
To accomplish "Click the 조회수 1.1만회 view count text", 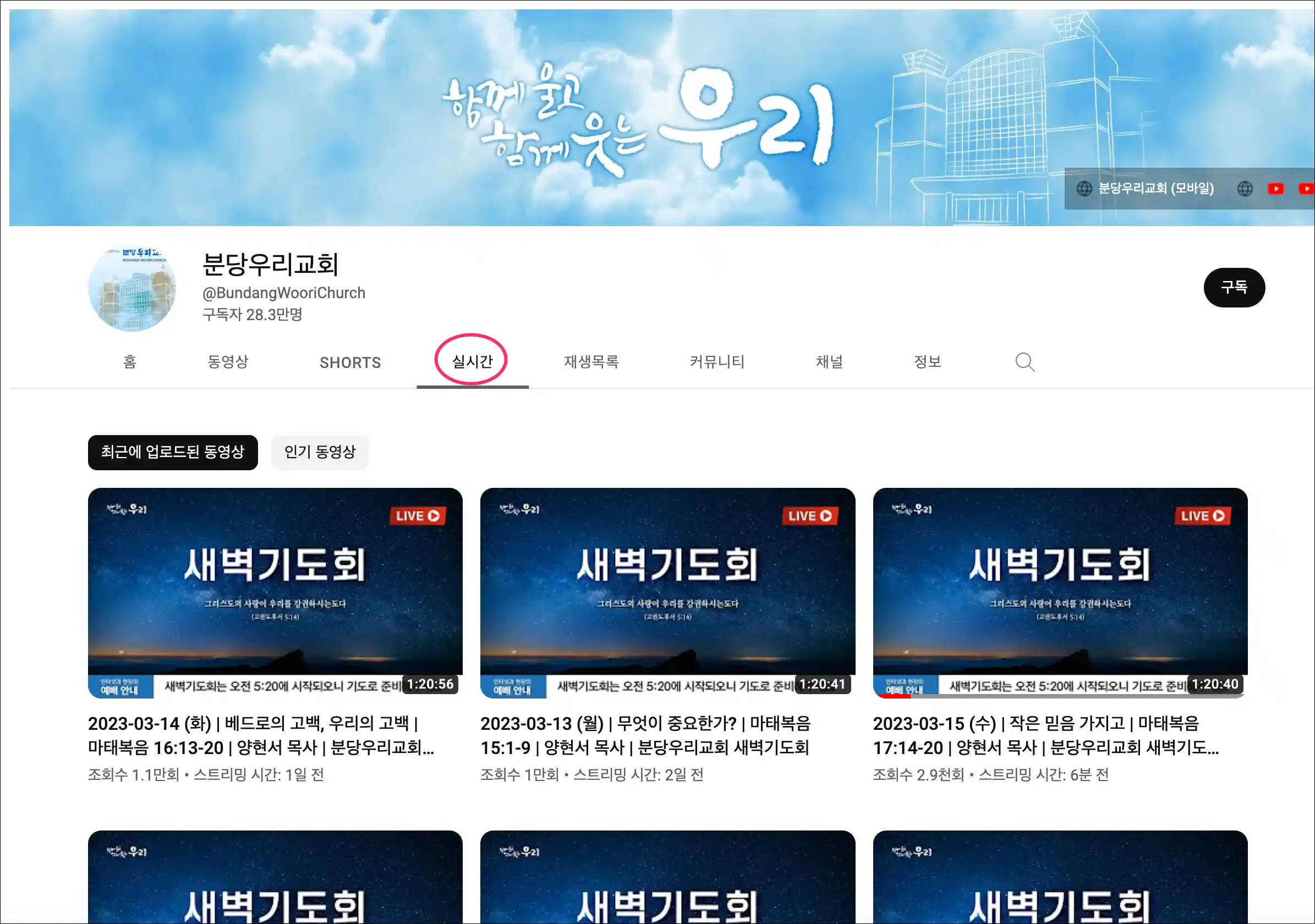I will pyautogui.click(x=134, y=775).
